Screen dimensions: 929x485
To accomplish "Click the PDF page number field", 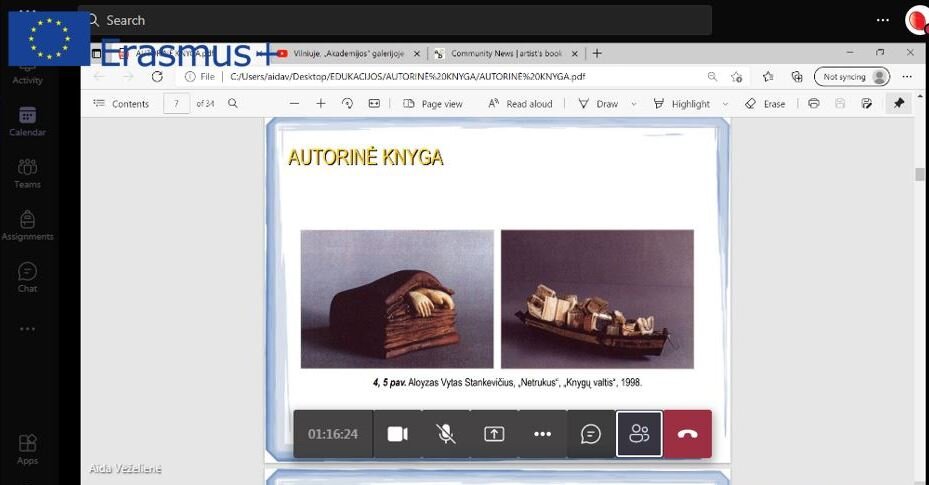I will 176,104.
